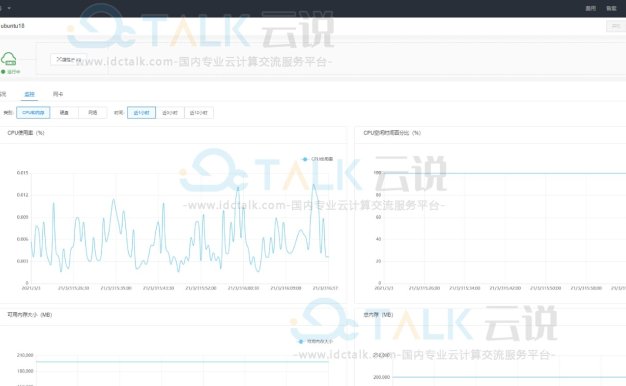Click the 0.015 label on the CPU usage axis

tap(22, 173)
